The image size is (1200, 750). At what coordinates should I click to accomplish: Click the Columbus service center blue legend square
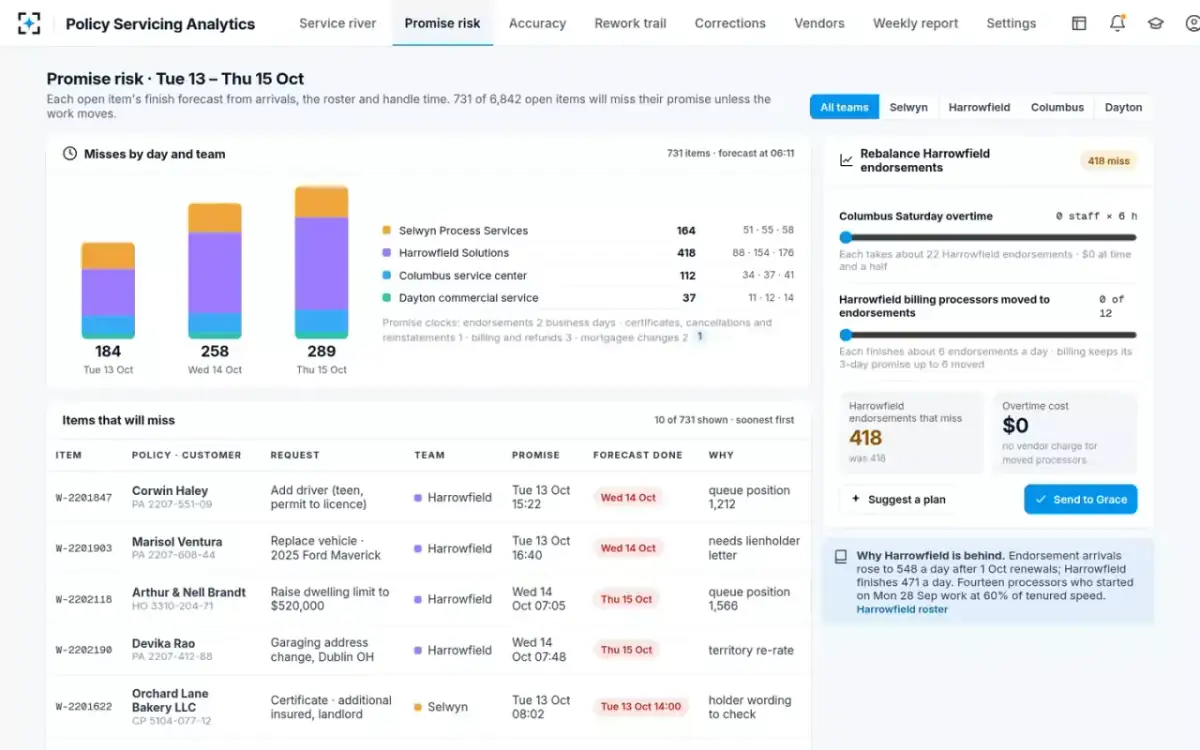pos(387,275)
